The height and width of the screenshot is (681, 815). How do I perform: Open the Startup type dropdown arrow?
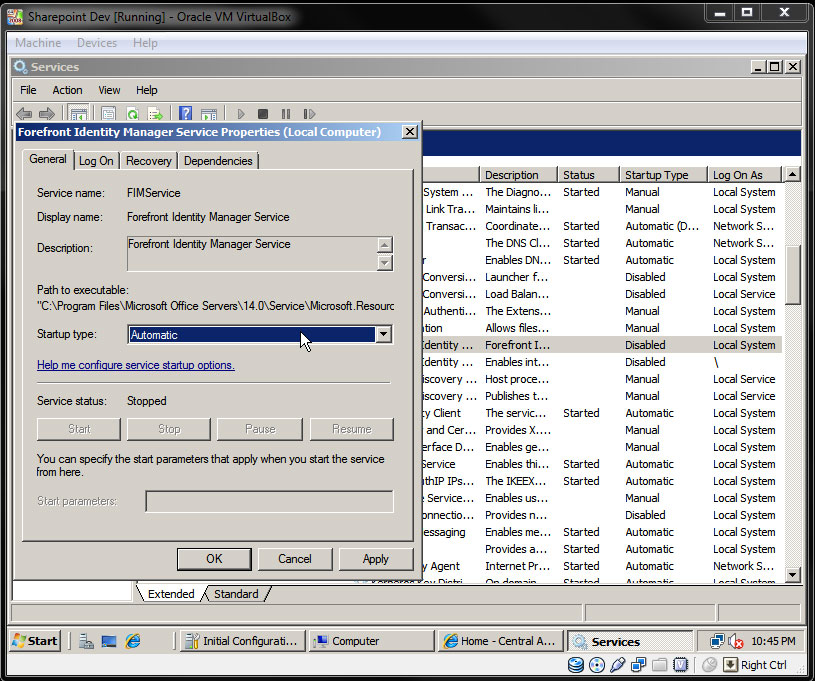[x=384, y=334]
